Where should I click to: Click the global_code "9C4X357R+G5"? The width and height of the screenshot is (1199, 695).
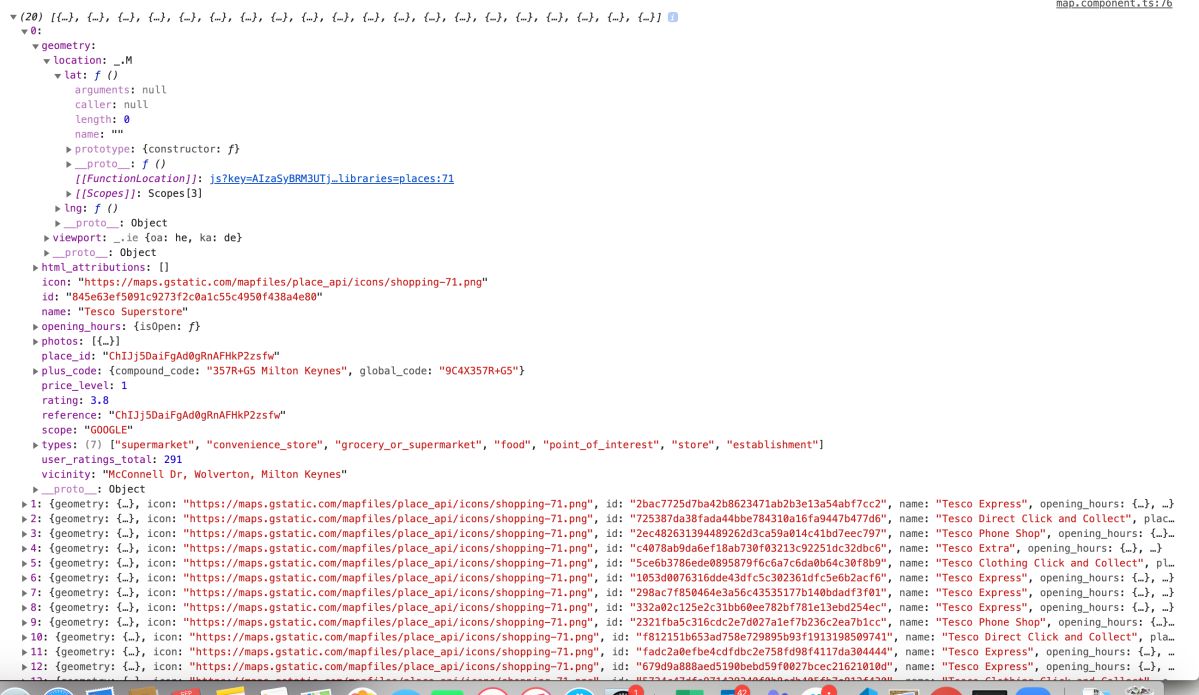click(x=479, y=371)
